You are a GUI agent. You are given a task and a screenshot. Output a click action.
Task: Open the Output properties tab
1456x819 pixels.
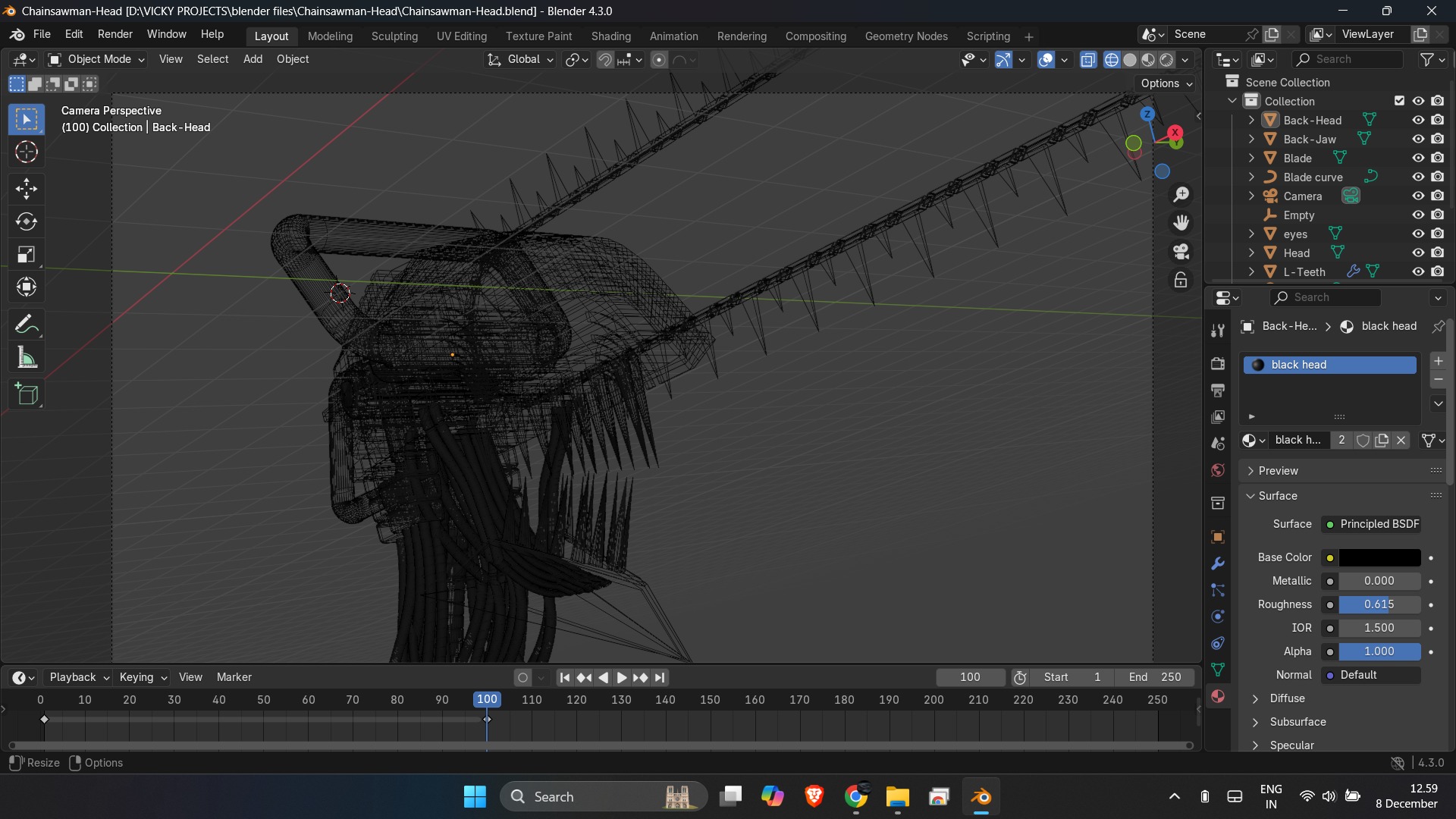[1218, 390]
